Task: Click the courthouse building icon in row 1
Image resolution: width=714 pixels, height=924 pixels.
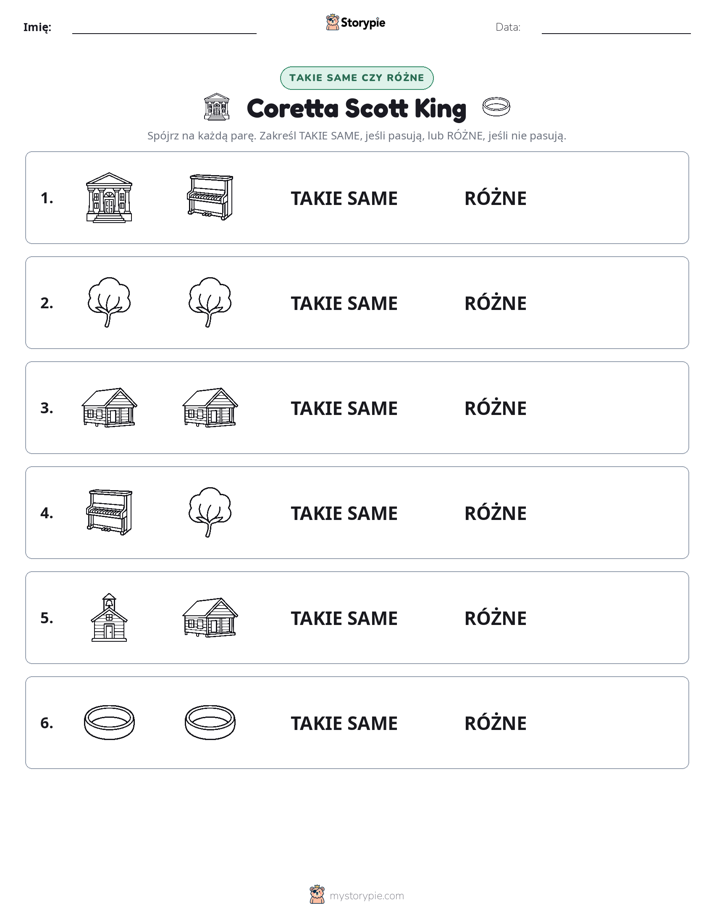Action: 109,197
